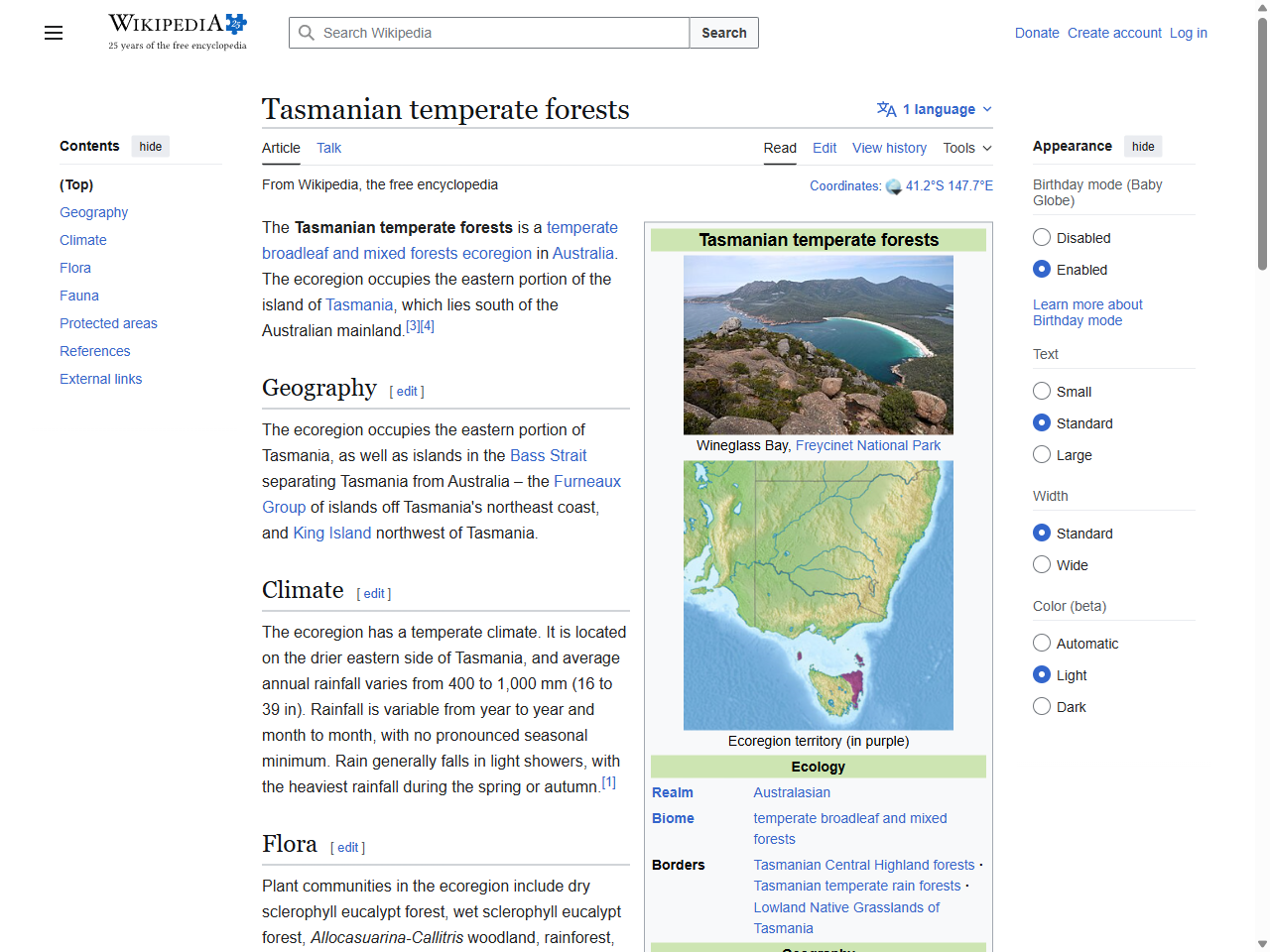Expand the Tools dropdown menu
1270x952 pixels.
coord(967,148)
